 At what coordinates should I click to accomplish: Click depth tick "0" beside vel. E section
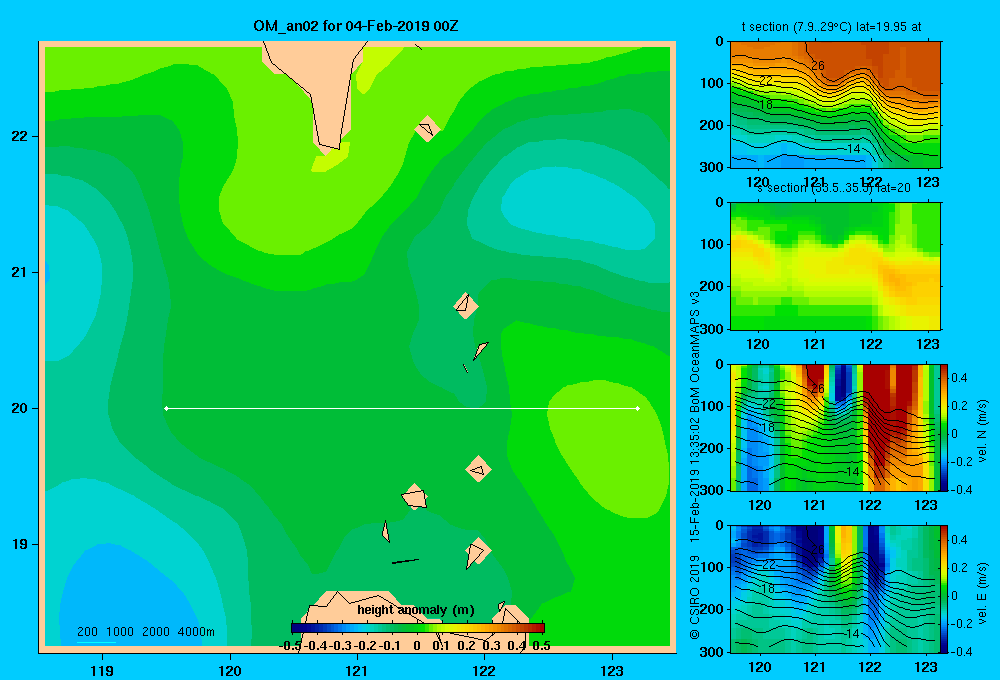pos(720,526)
